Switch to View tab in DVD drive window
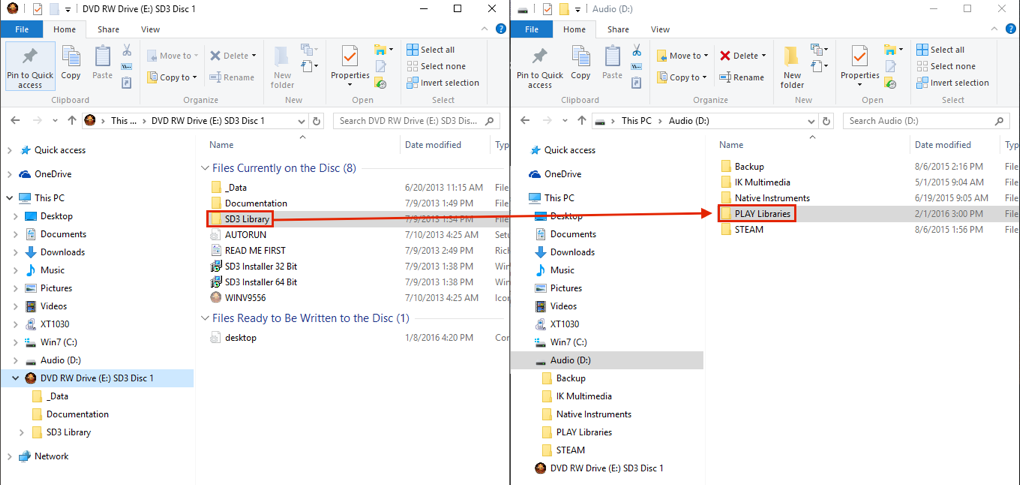This screenshot has height=485, width=1020. (150, 30)
